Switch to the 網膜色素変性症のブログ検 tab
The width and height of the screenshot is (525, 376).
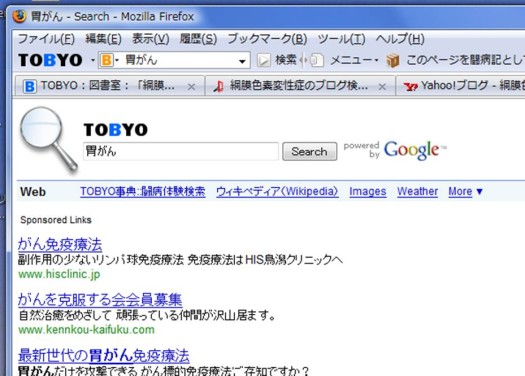pos(300,86)
